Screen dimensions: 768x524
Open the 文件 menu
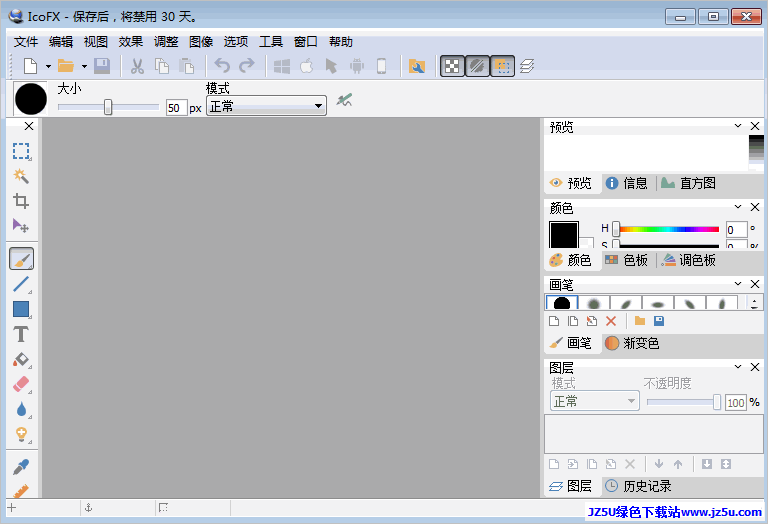26,42
